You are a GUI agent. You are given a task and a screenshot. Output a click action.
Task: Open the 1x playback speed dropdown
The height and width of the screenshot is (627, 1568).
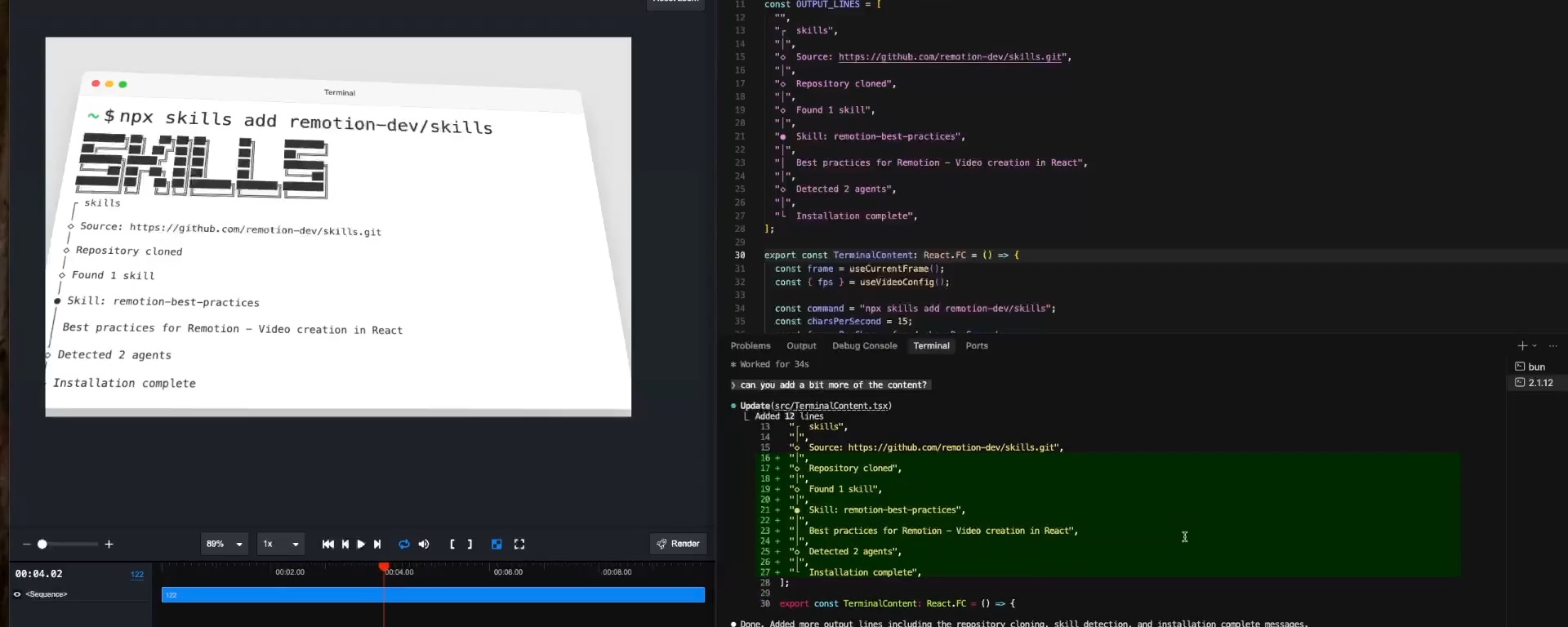coord(280,545)
